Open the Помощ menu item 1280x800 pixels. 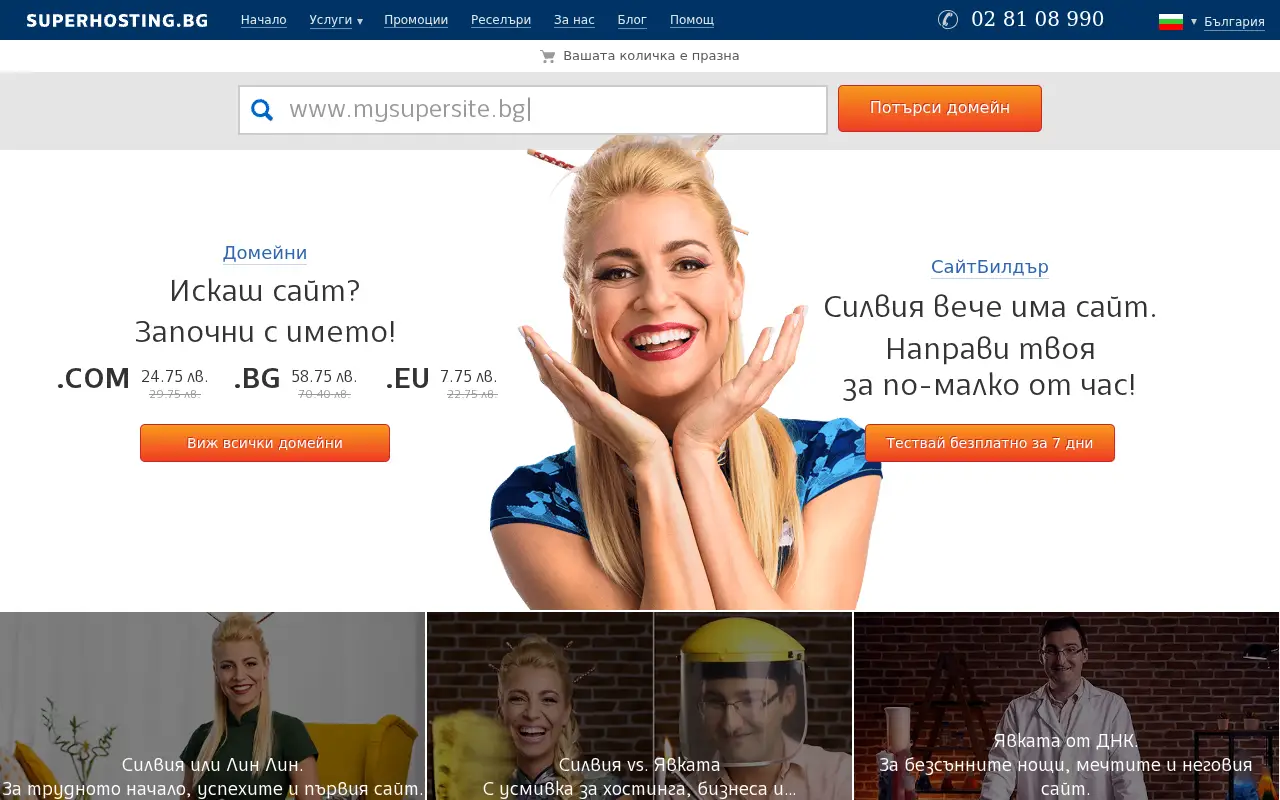click(x=692, y=20)
